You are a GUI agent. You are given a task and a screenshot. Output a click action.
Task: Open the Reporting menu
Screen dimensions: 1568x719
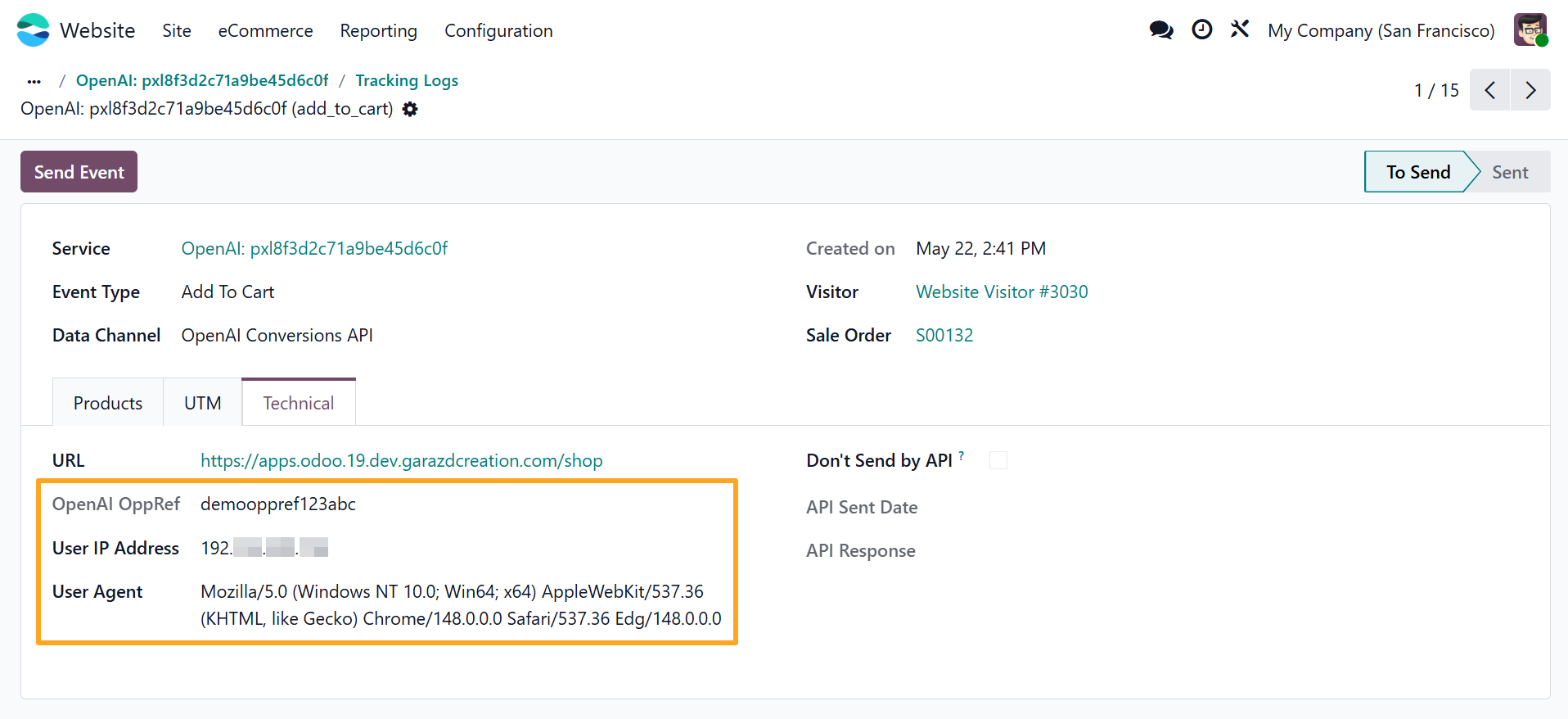pyautogui.click(x=379, y=30)
